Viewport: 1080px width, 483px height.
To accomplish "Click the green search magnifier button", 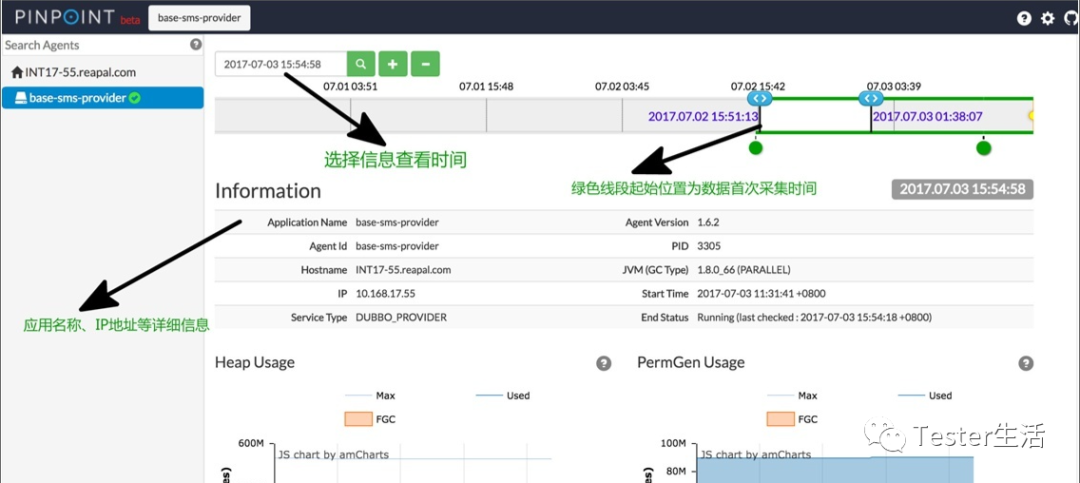I will (x=361, y=64).
